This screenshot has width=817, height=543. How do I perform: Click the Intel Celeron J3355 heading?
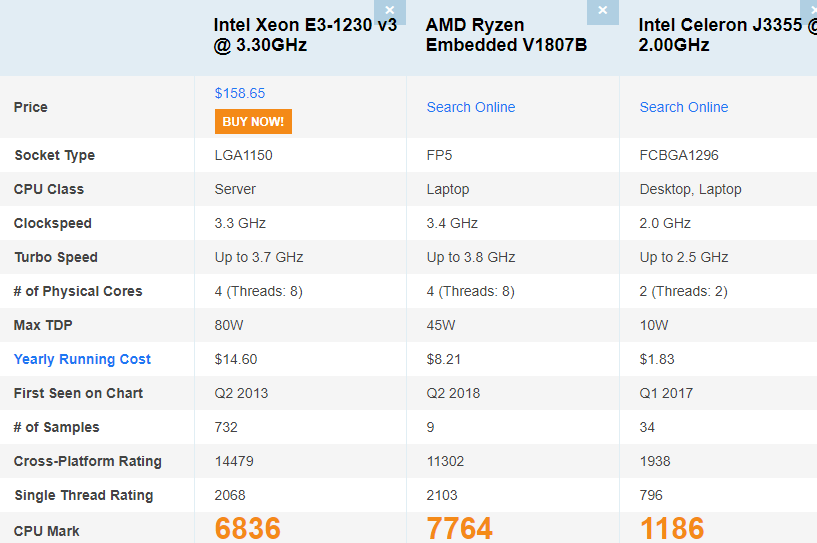(727, 35)
